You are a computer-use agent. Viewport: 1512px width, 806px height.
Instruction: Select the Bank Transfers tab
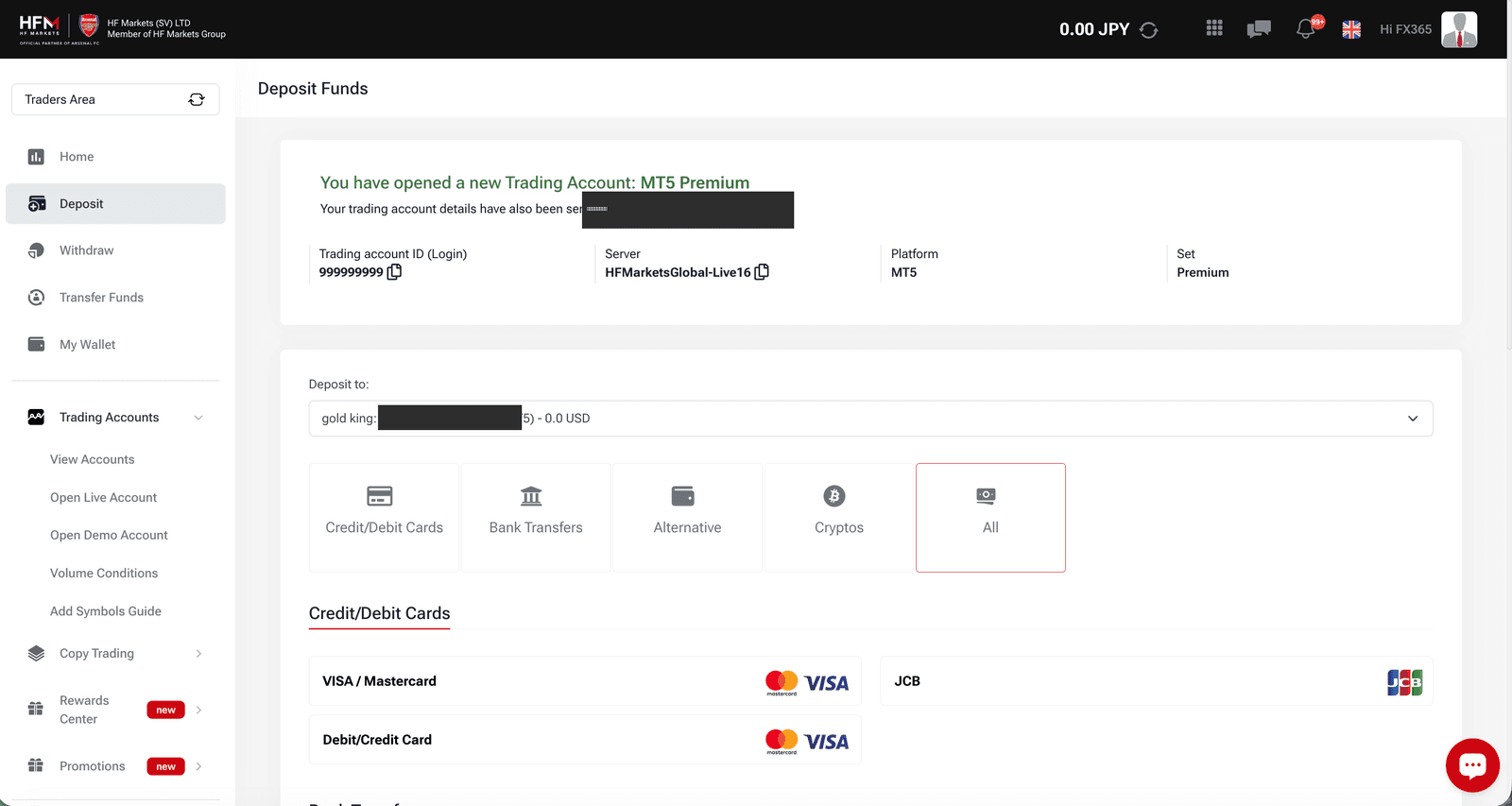coord(536,518)
